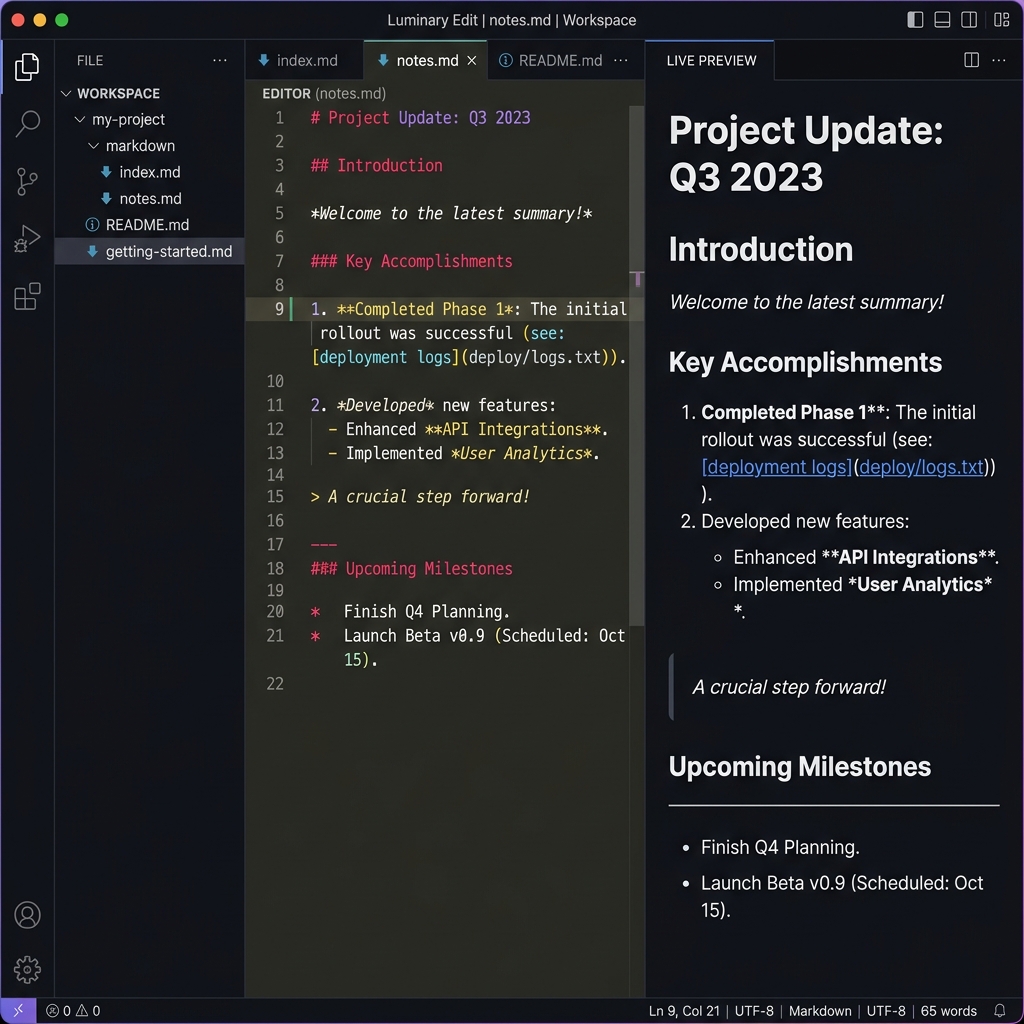Open the Manage gear icon

[27, 970]
